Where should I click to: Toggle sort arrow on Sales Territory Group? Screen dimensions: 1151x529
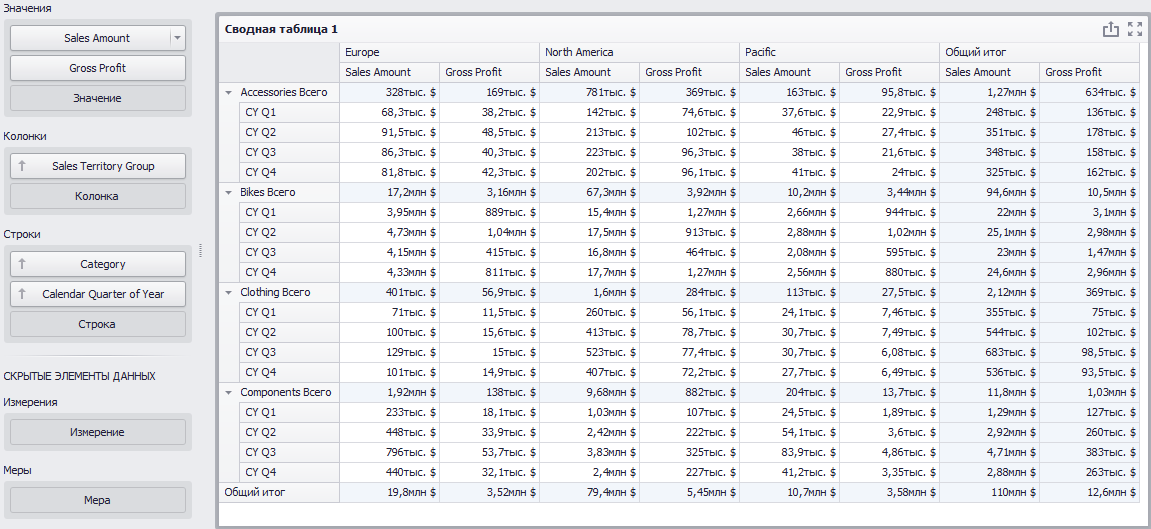pos(22,167)
